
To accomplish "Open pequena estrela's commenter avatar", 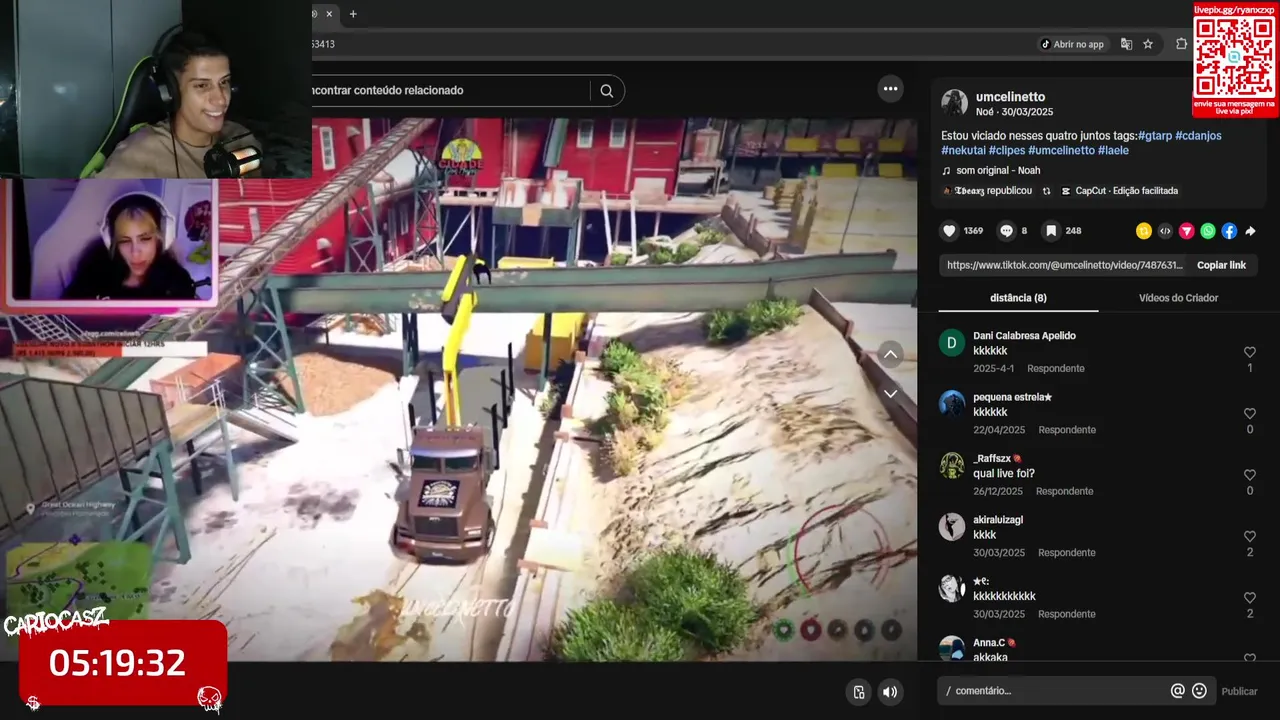I will (952, 404).
